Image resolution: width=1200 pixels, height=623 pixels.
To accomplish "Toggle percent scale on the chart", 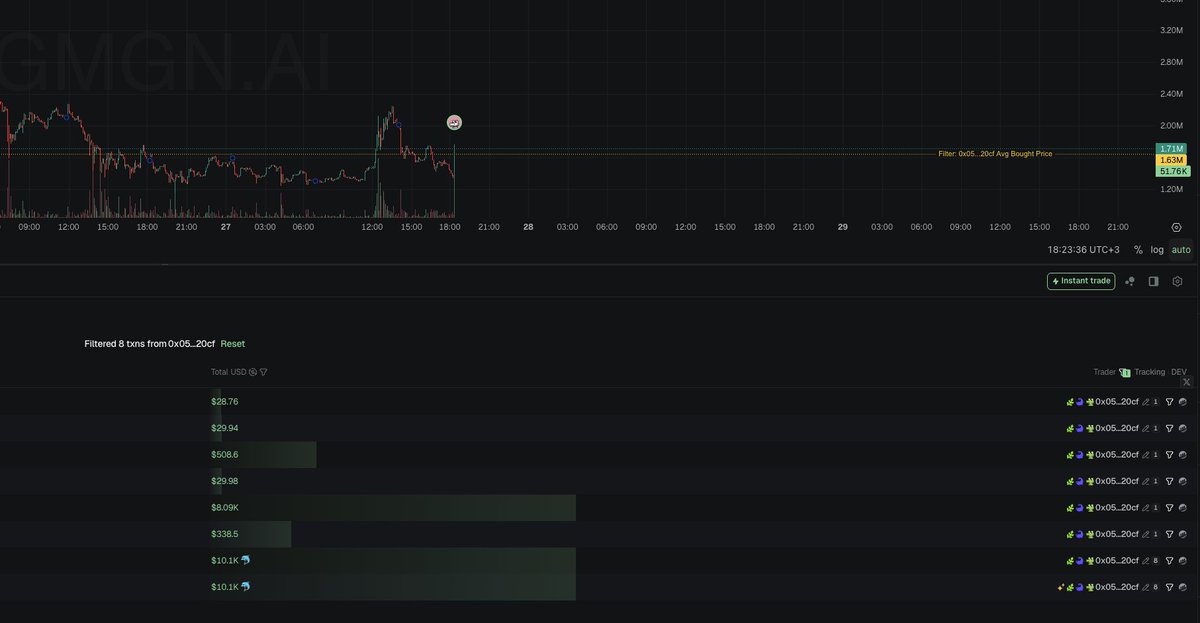I will tap(1138, 250).
